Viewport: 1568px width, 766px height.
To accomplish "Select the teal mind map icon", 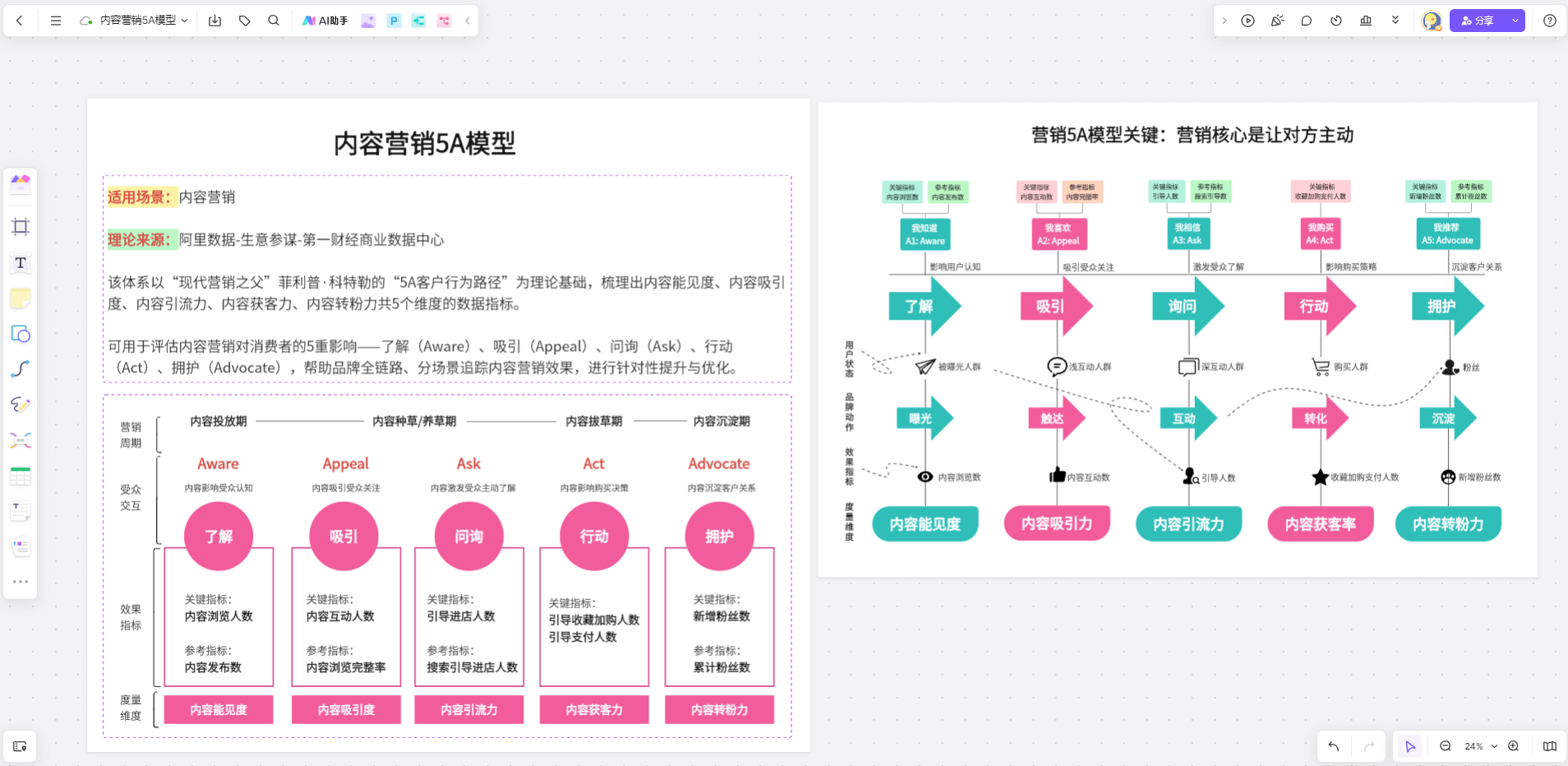I will [x=419, y=21].
